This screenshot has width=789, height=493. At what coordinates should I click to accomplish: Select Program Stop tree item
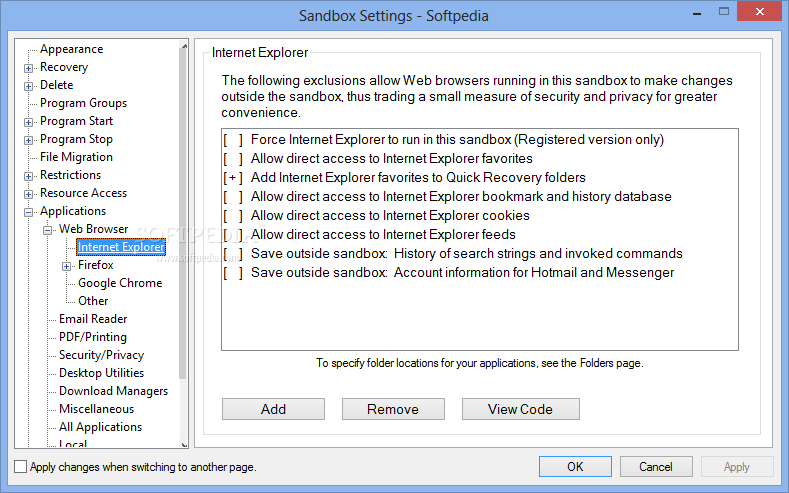76,139
